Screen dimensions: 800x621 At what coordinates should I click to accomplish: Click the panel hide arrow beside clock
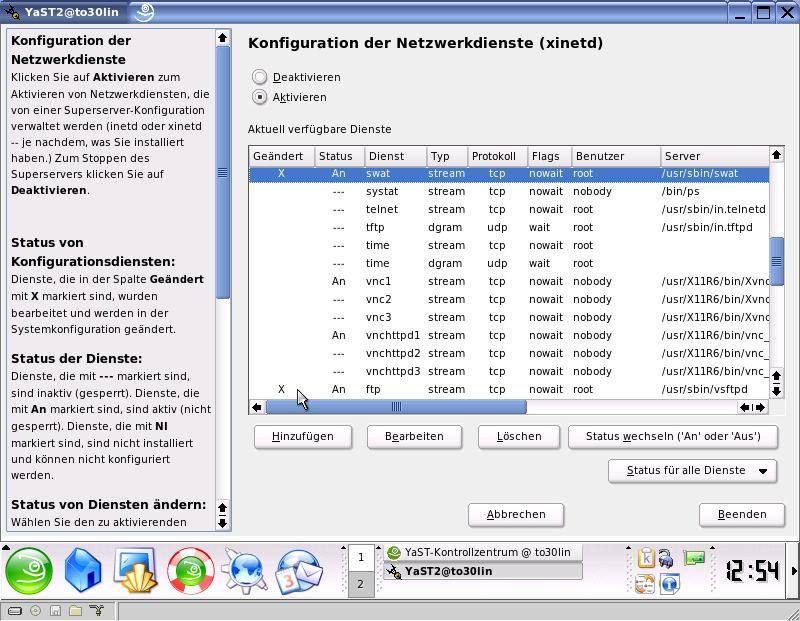click(x=794, y=570)
